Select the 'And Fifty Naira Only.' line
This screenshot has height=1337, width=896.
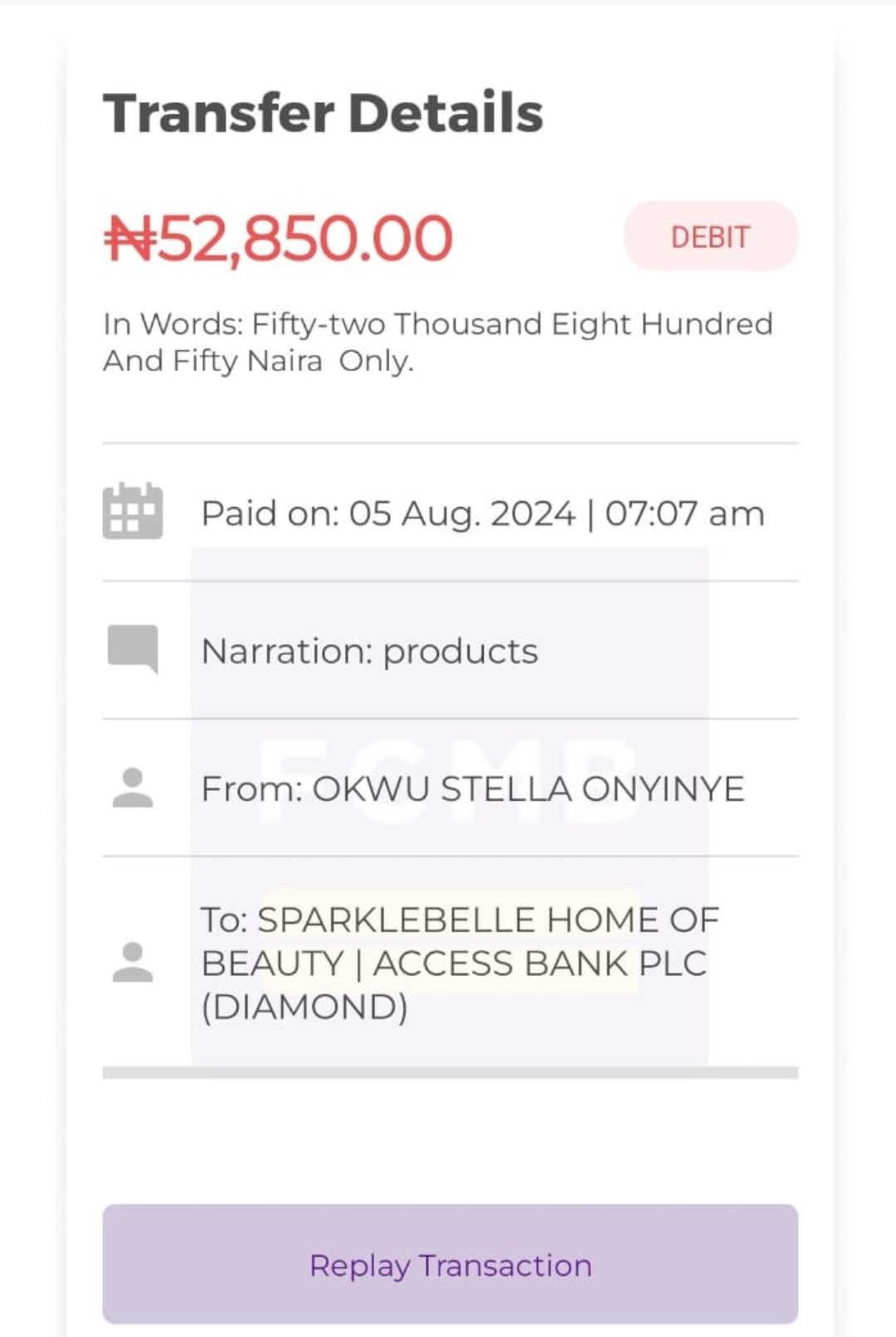(258, 361)
